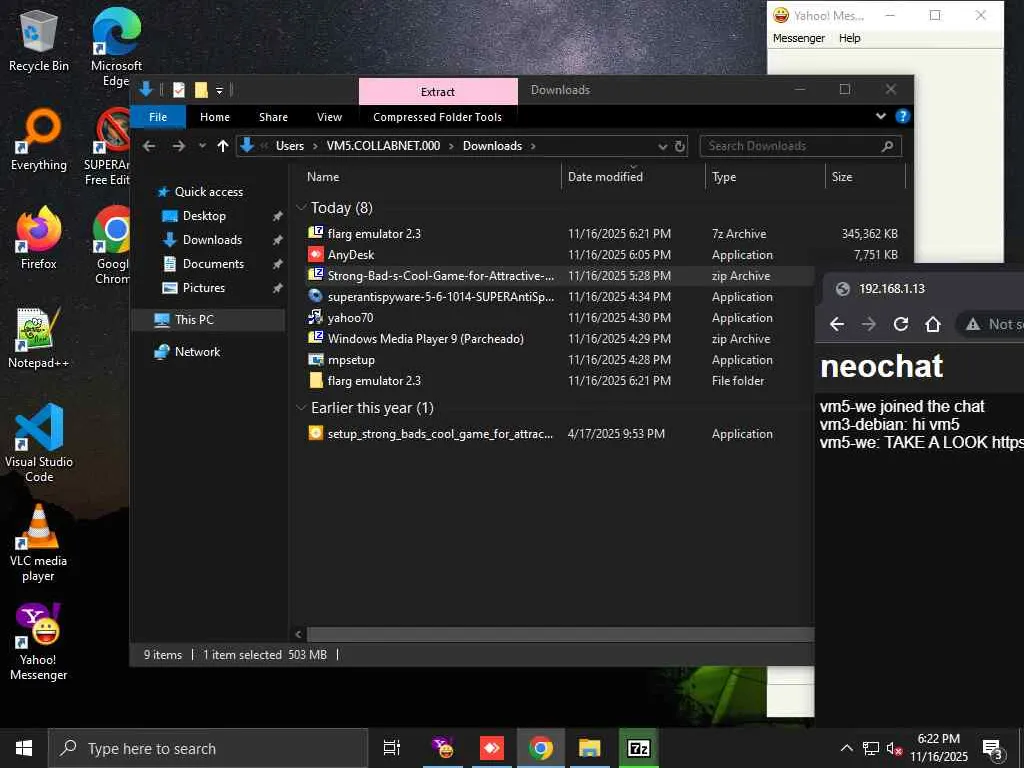Switch to the View ribbon tab
The height and width of the screenshot is (768, 1024).
tap(329, 117)
